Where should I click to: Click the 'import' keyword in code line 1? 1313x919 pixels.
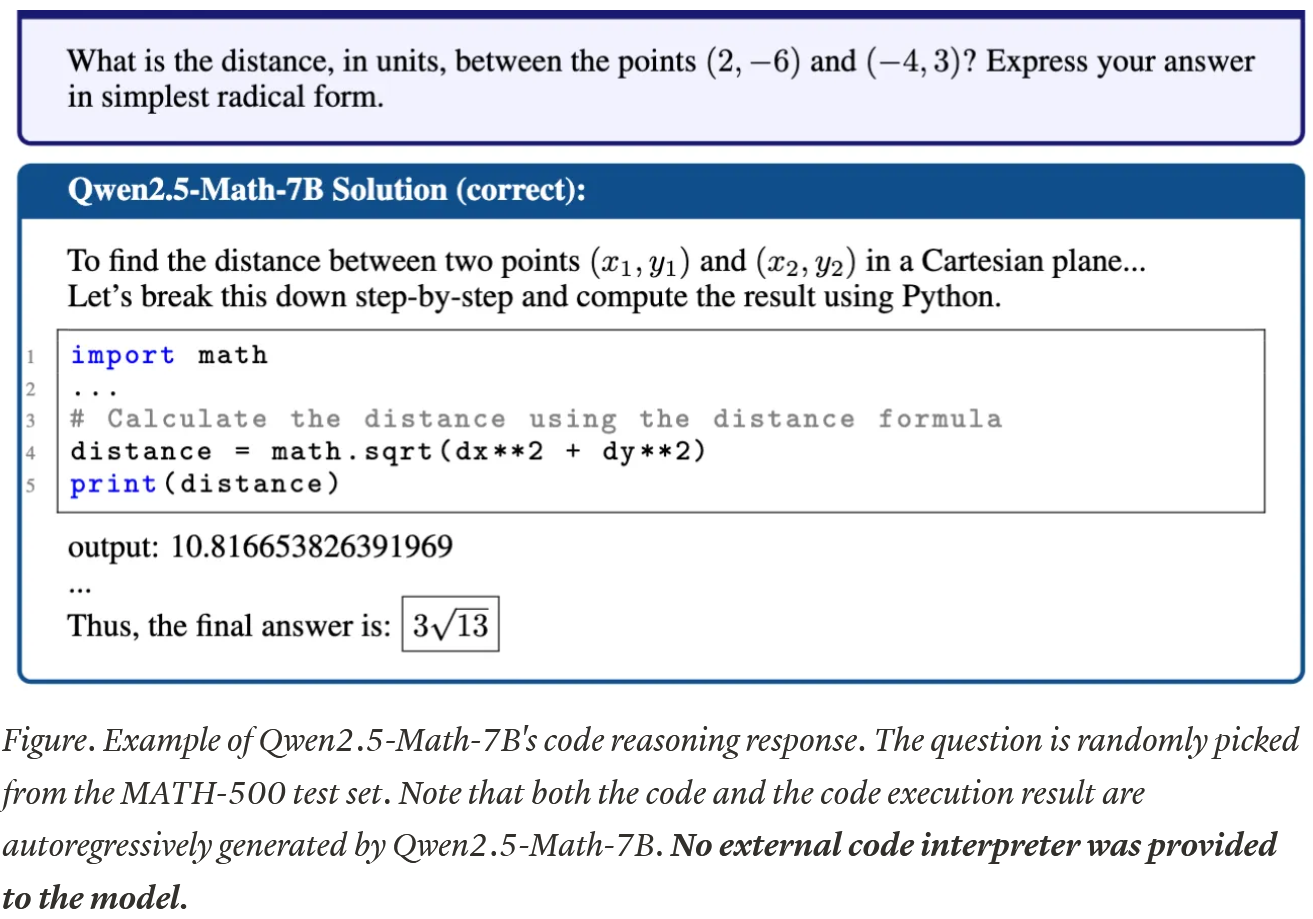122,355
